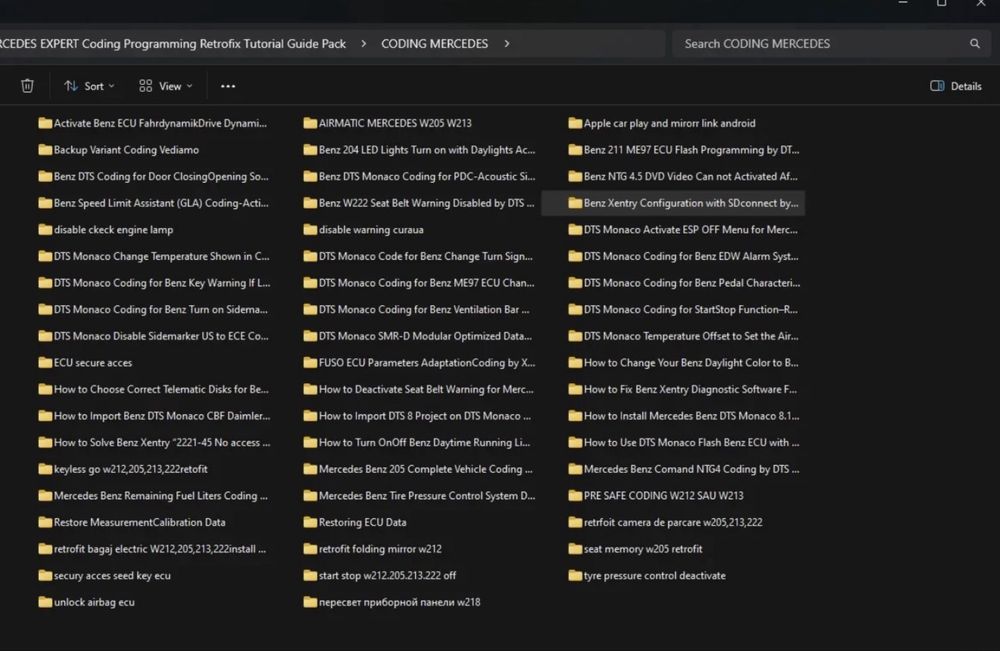Select 'Activate Benz ECU FahrdynamikDrive Dynami...' folder name

160,123
